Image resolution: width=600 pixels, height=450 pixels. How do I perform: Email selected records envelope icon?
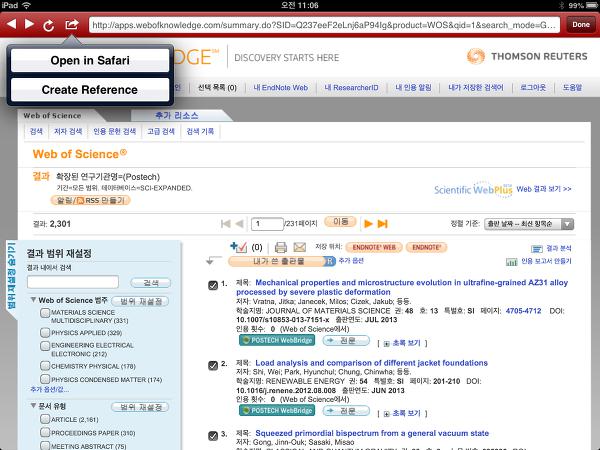pyautogui.click(x=300, y=248)
